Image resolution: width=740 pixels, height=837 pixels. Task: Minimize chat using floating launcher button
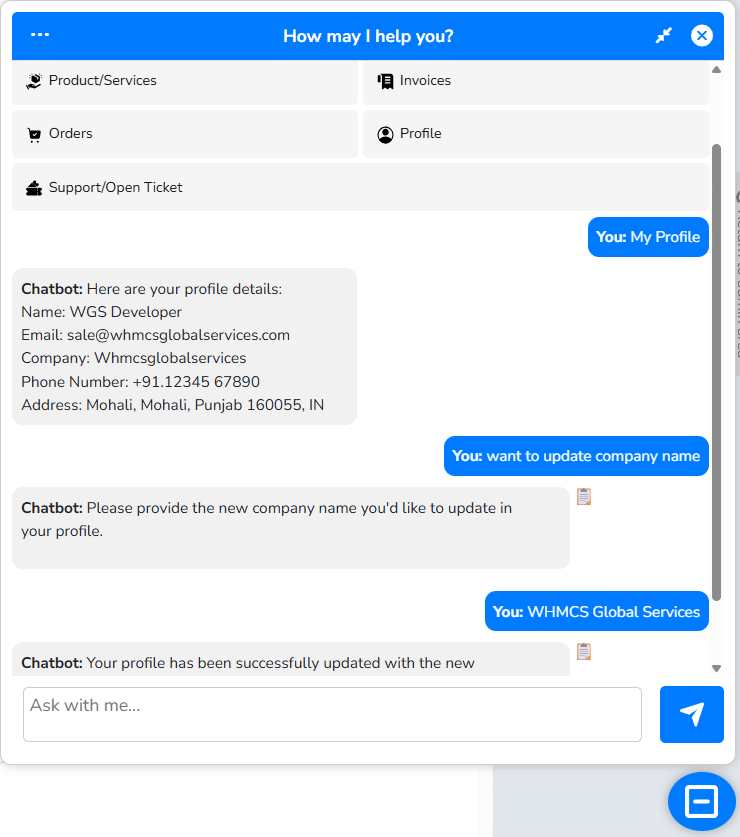(701, 801)
